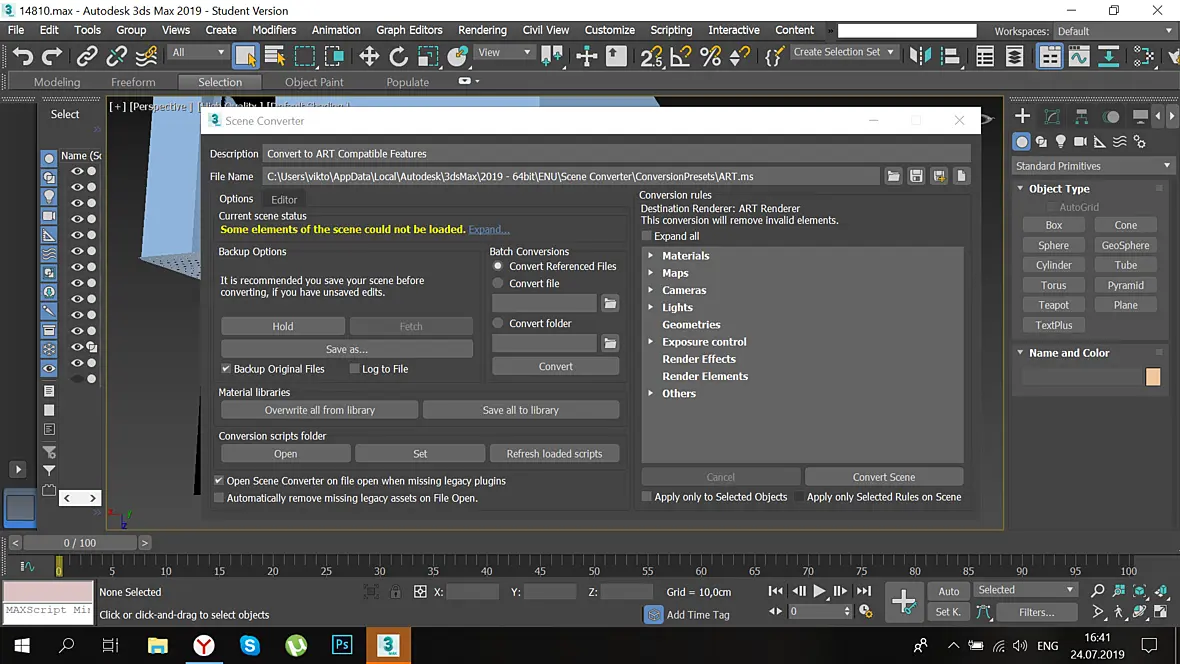Viewport: 1180px width, 664px height.
Task: Click Refresh loaded scripts button
Action: (554, 453)
